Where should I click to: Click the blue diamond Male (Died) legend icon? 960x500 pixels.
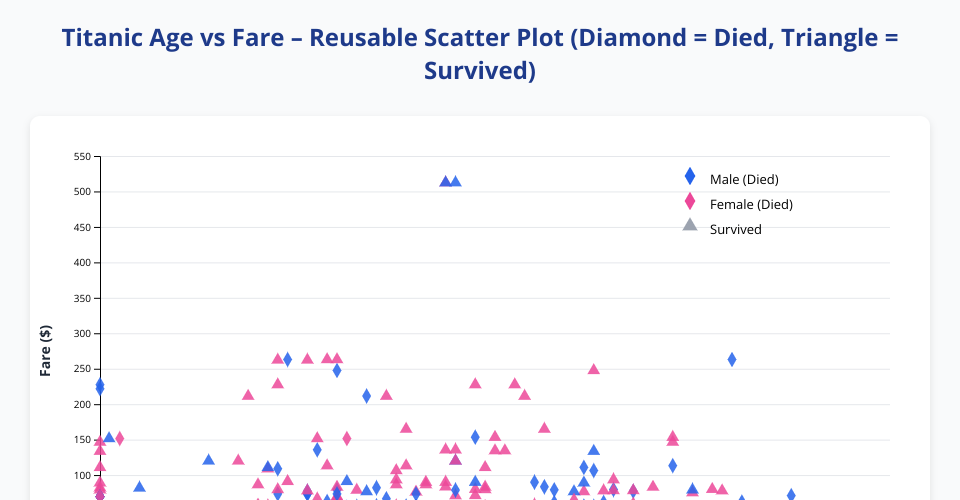[x=689, y=176]
